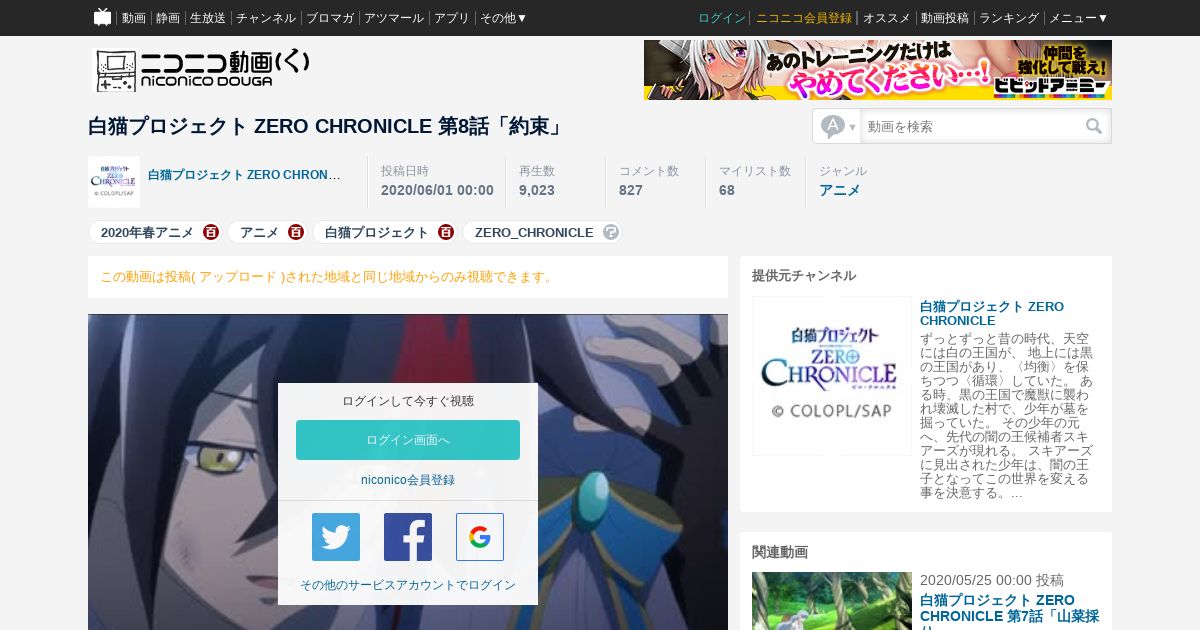Click posting date 2020/06/01 00:00

click(x=437, y=190)
